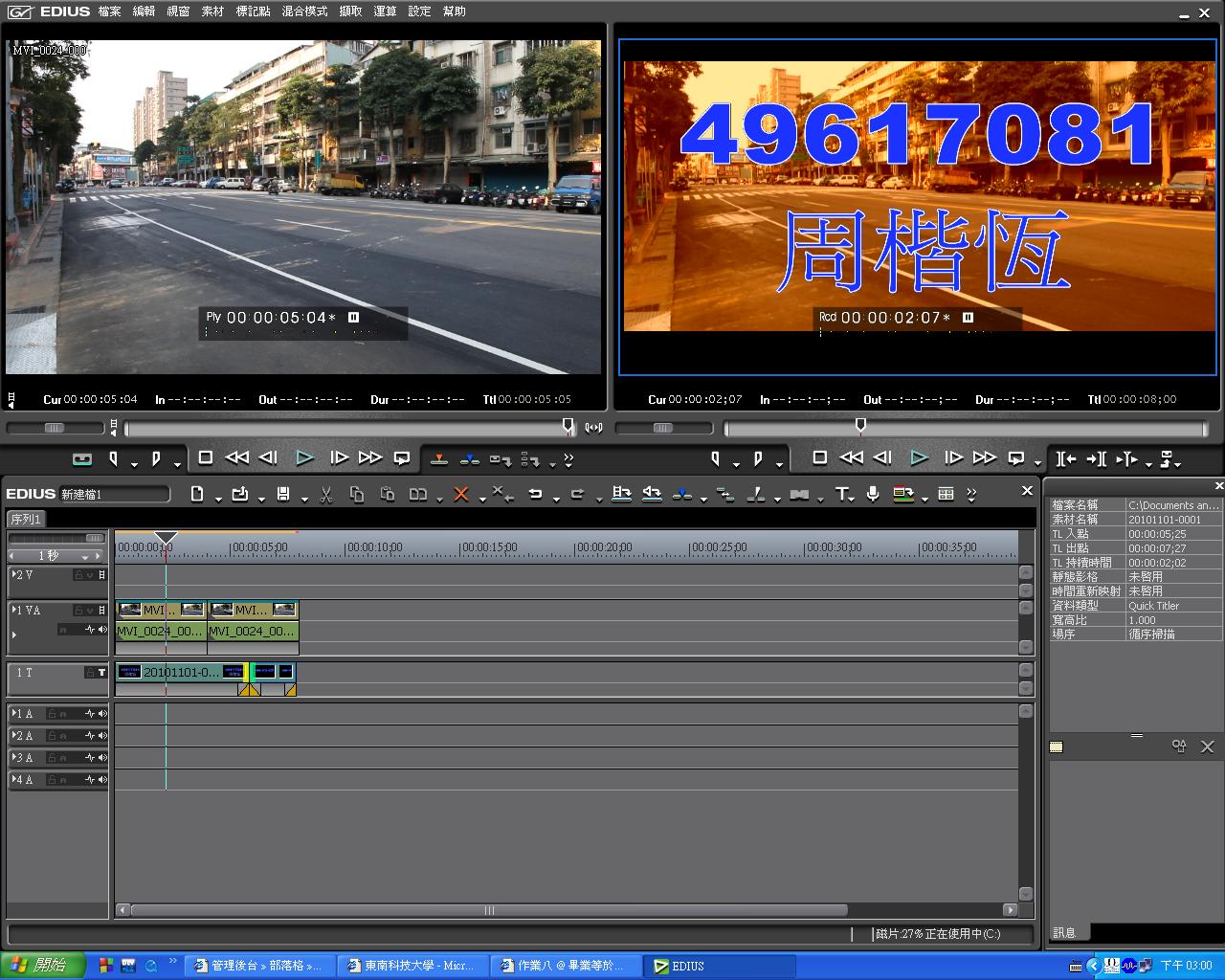Click the Replace Clip icon
The image size is (1225, 980).
pos(418,494)
